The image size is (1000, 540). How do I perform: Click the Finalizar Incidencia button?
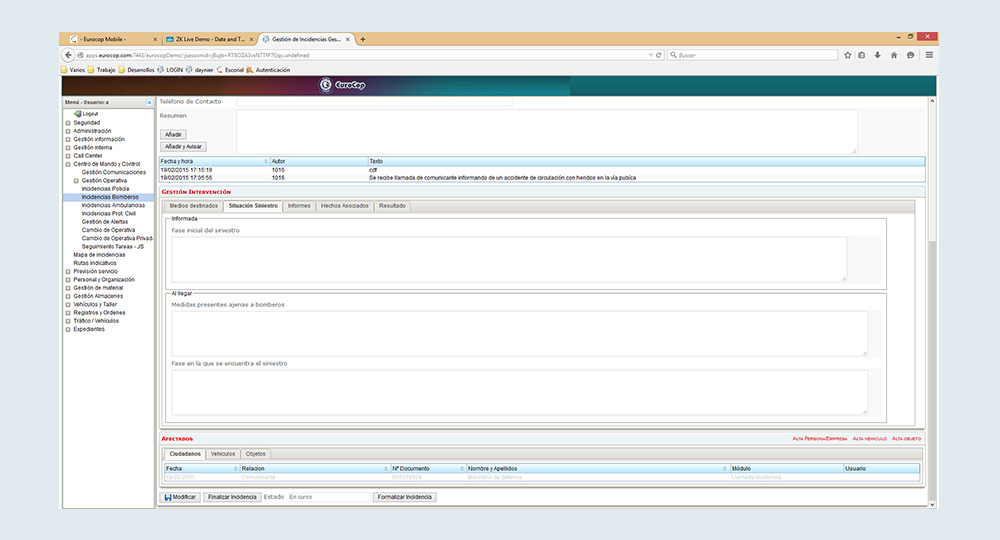(x=232, y=497)
